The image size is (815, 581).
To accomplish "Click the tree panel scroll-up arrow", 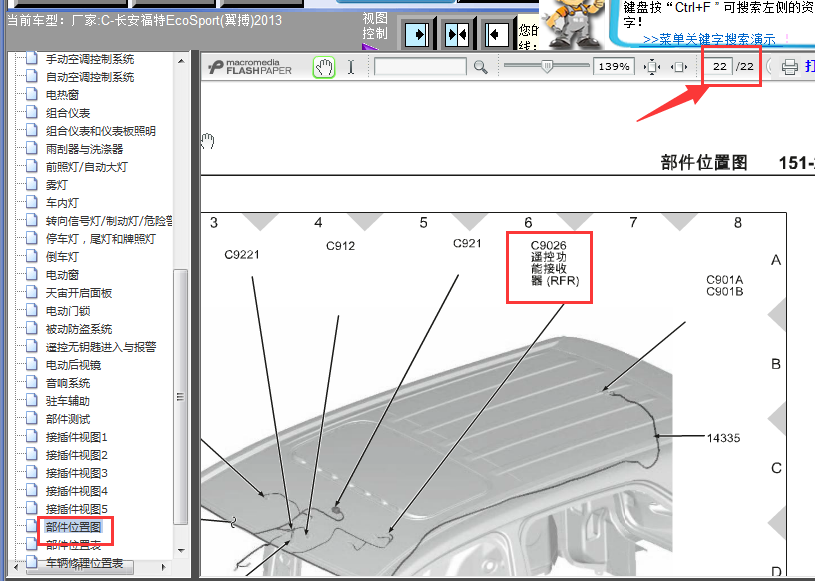I will coord(181,61).
